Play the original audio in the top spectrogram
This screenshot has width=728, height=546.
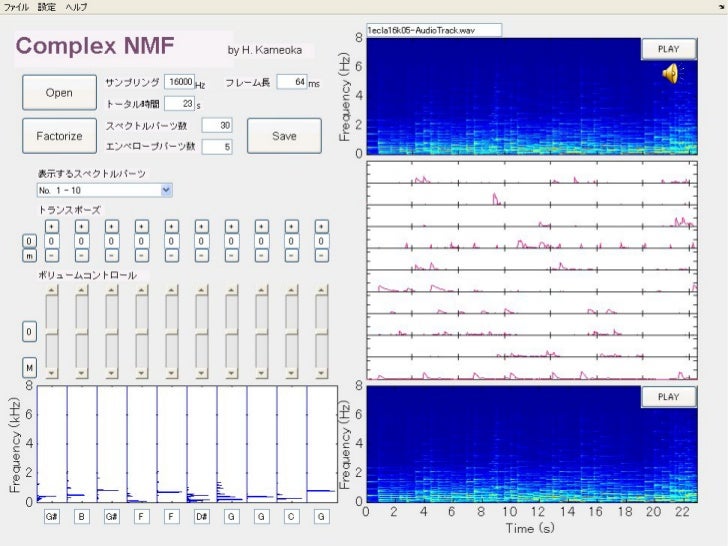[667, 48]
